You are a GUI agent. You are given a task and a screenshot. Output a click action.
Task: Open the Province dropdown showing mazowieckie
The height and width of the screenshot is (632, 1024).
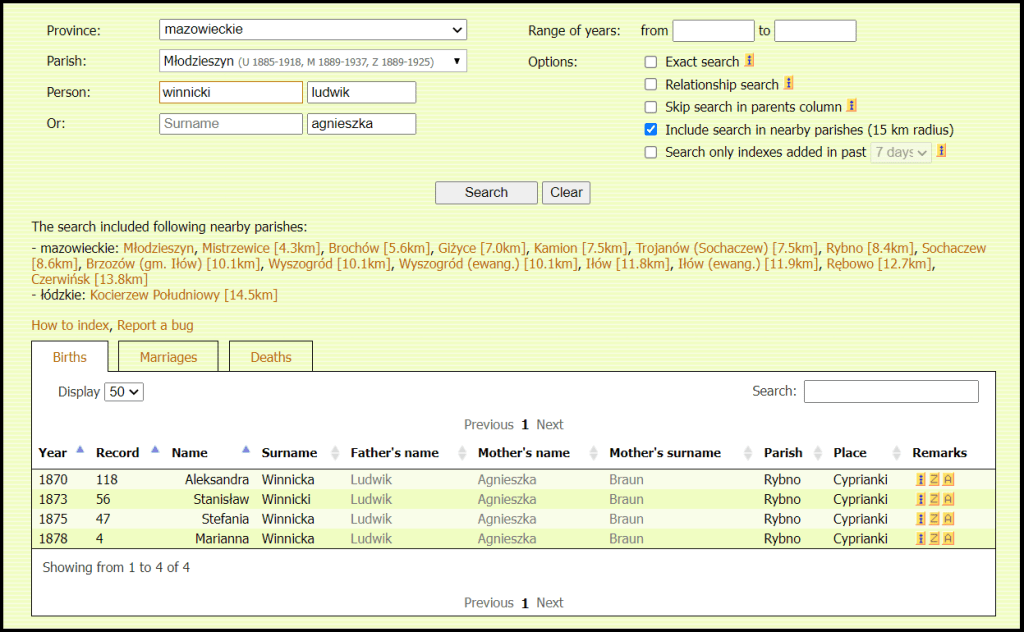(312, 30)
